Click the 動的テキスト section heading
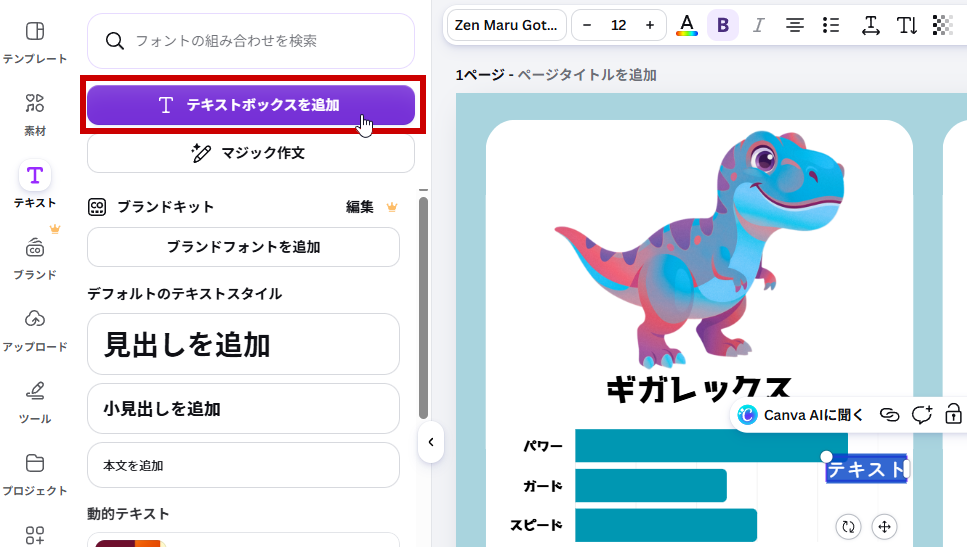This screenshot has height=547, width=967. pyautogui.click(x=128, y=514)
